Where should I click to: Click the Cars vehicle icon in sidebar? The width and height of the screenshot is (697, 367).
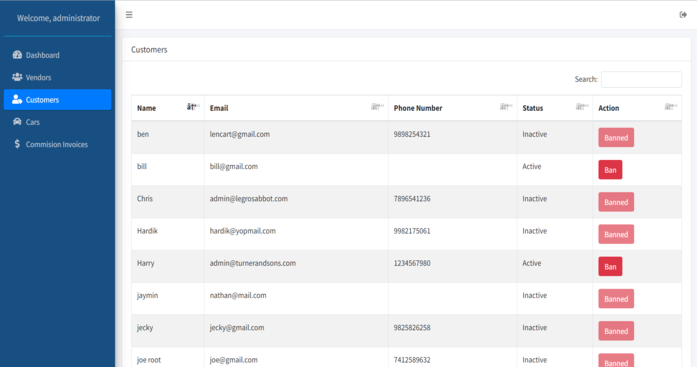pyautogui.click(x=17, y=122)
